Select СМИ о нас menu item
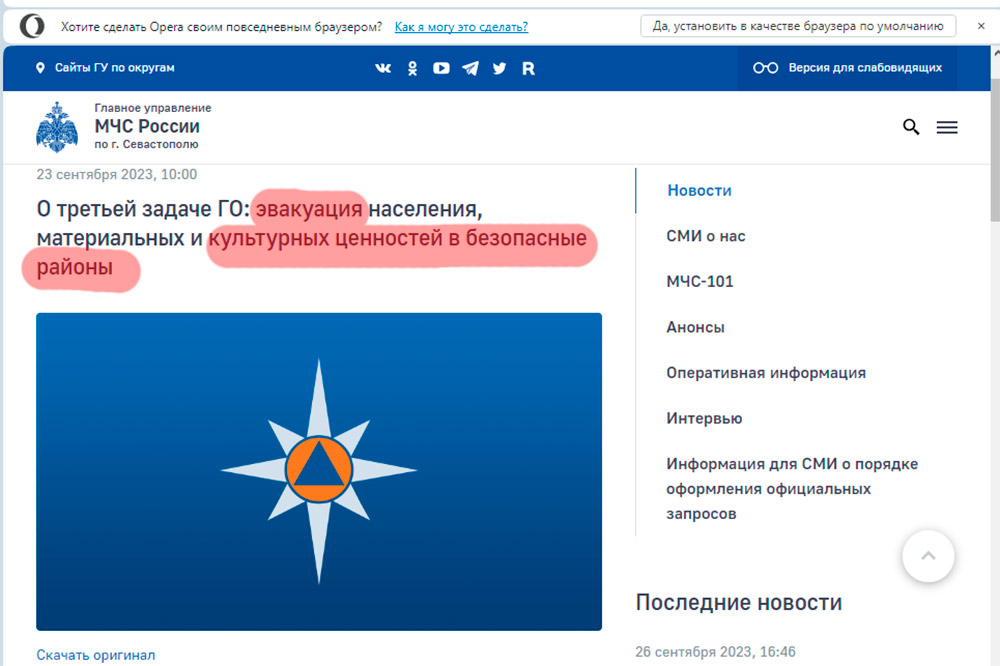 (x=705, y=236)
